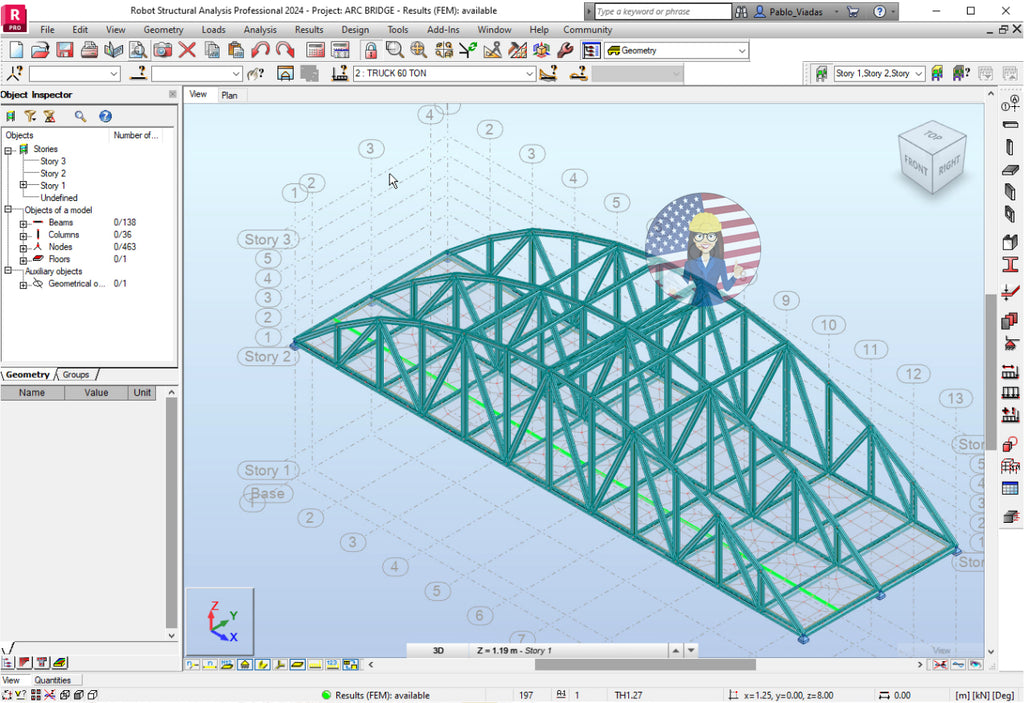Click the padlock lock icon in the toolbar
The image size is (1024, 703).
[x=371, y=49]
